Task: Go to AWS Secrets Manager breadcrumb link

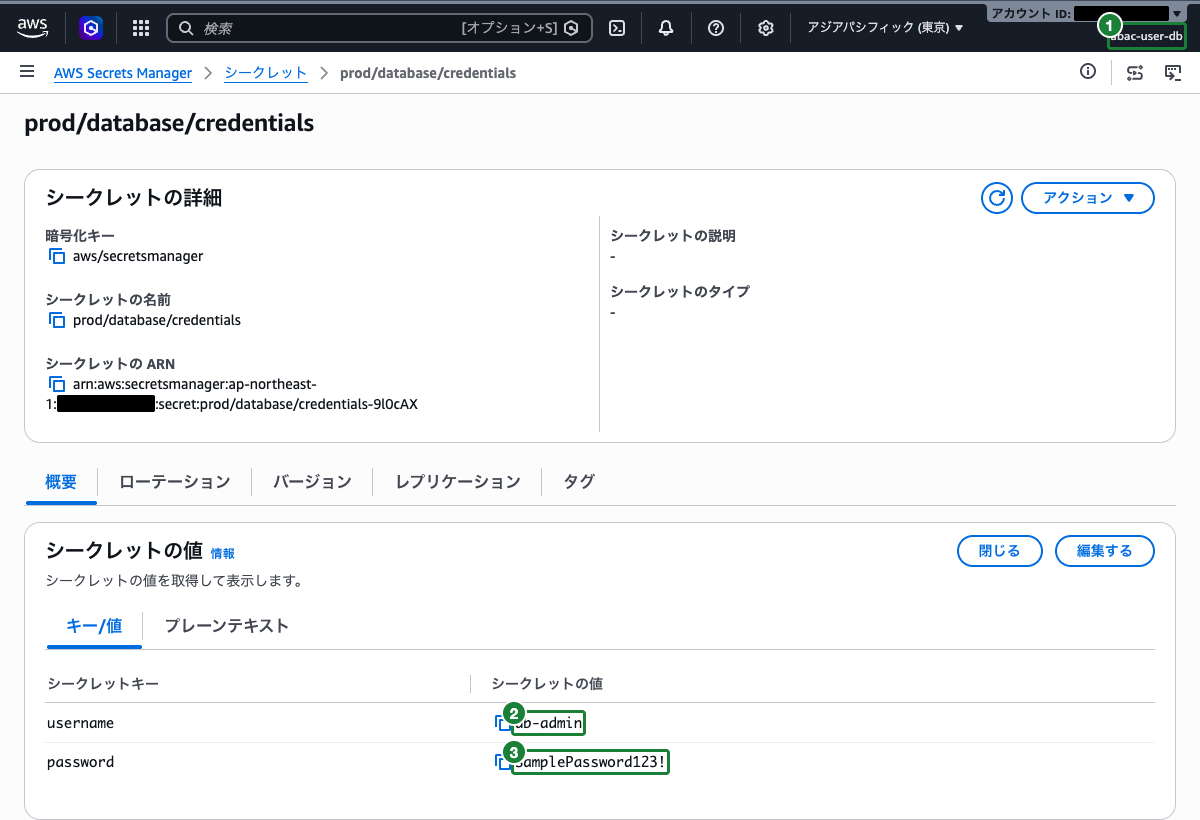Action: (123, 73)
